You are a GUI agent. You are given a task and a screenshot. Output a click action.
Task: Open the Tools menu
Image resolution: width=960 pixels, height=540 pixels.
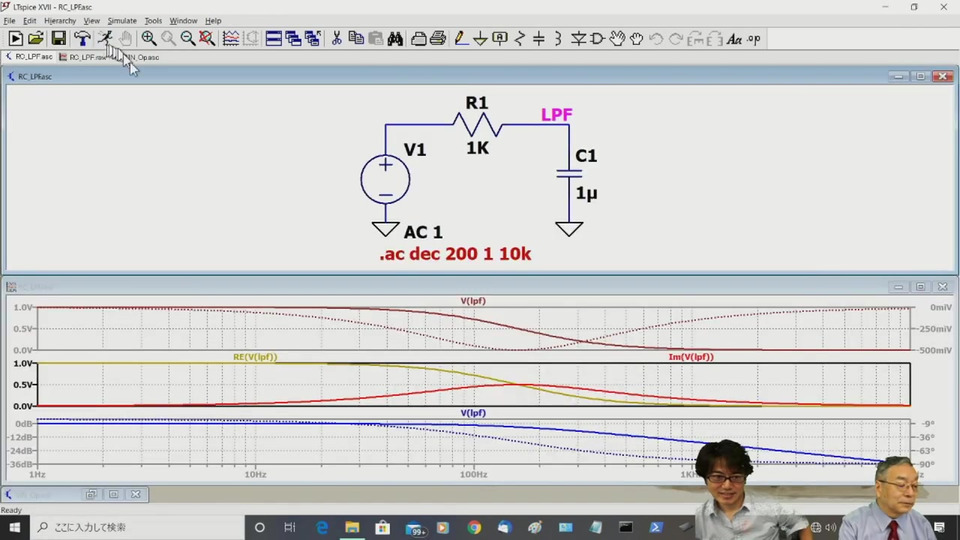[x=153, y=20]
